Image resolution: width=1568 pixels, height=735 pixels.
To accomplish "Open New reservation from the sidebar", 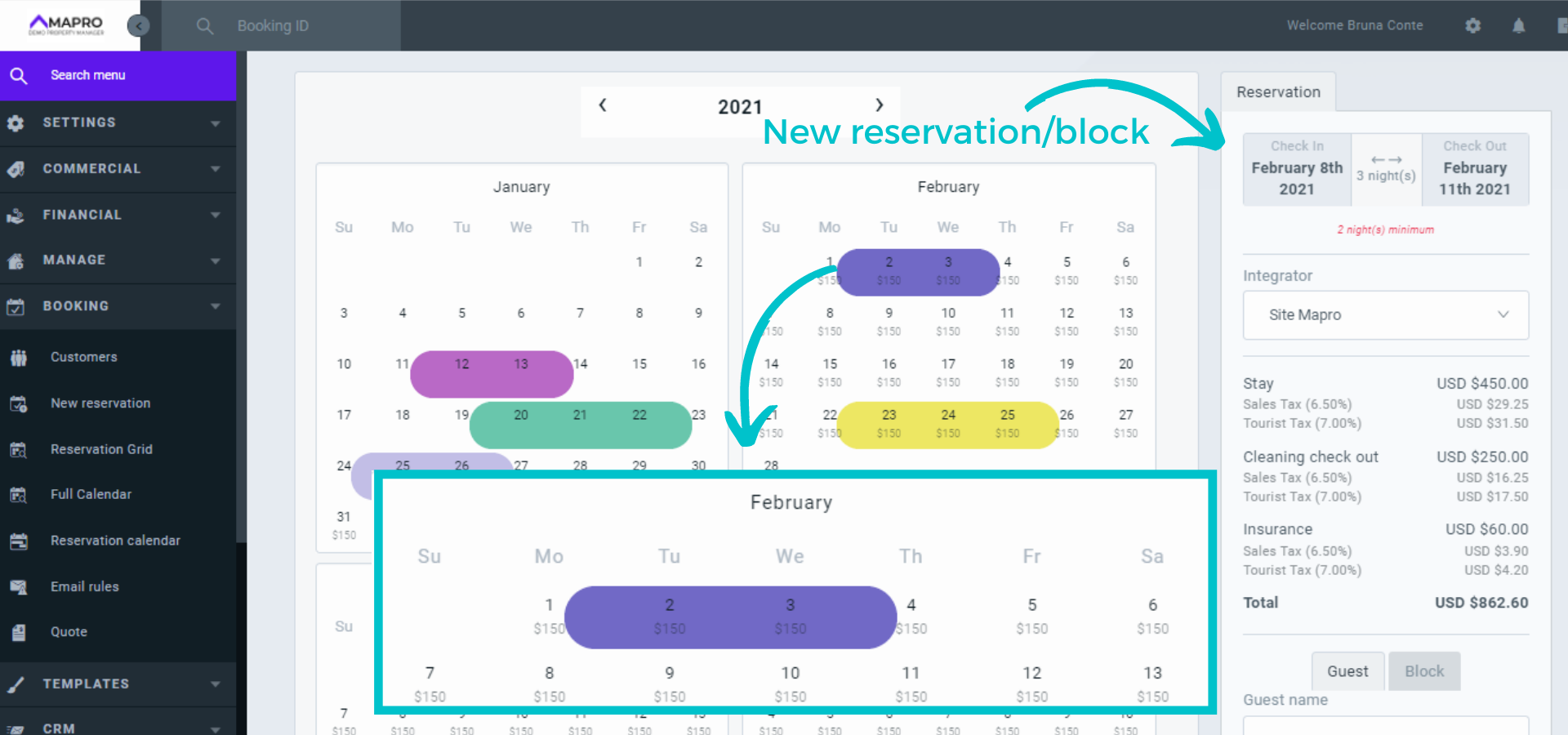I will tap(100, 403).
